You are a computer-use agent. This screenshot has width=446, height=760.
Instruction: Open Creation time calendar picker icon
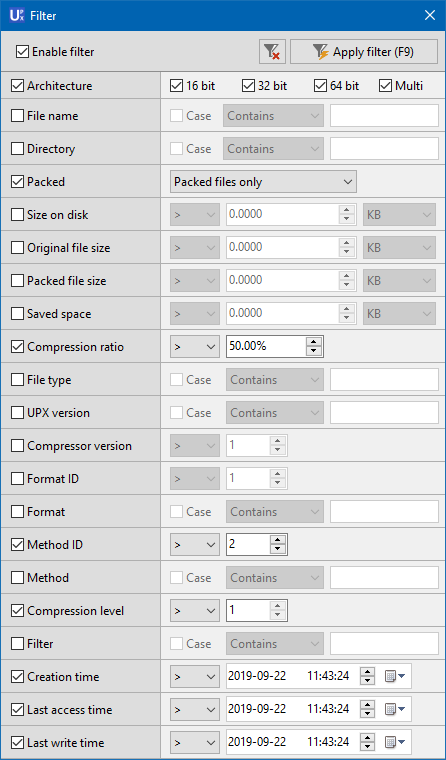395,676
